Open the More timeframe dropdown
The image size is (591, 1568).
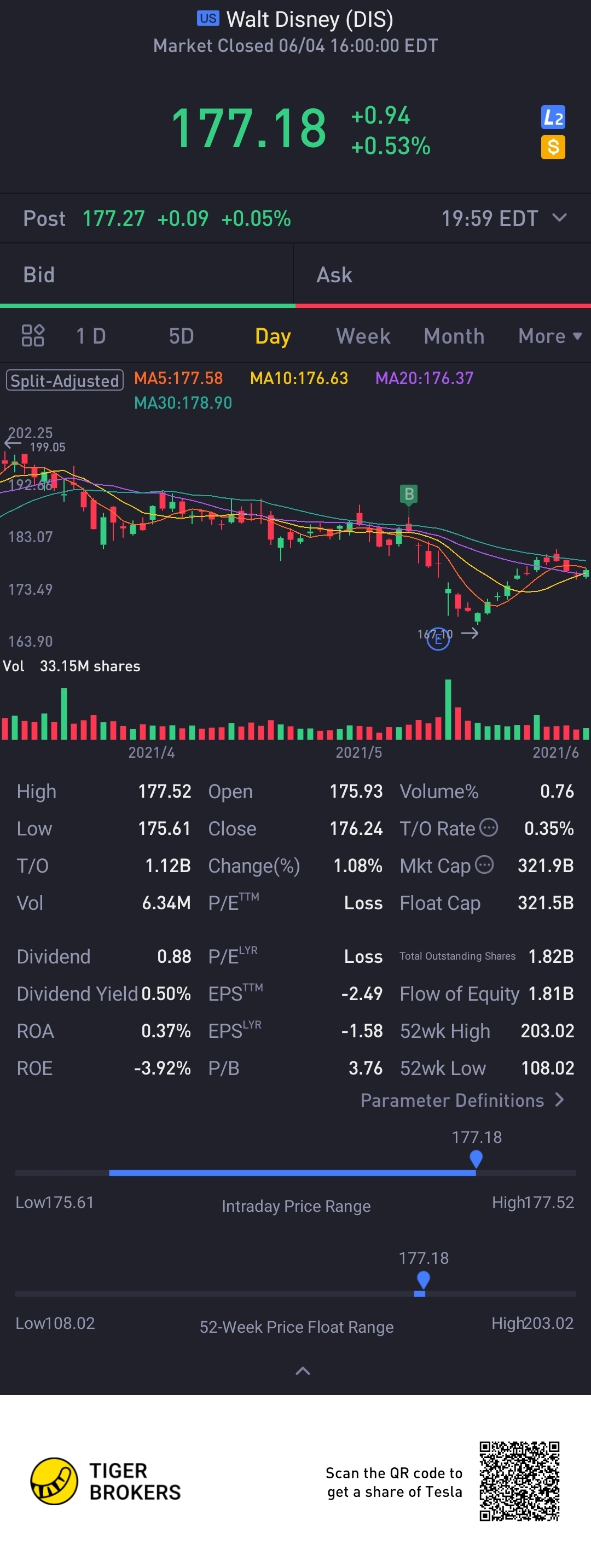(x=549, y=336)
